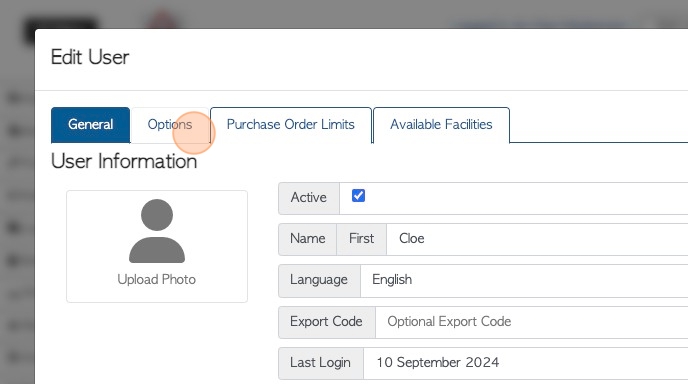688x384 pixels.
Task: Switch to Purchase Order Limits tab
Action: tap(290, 125)
